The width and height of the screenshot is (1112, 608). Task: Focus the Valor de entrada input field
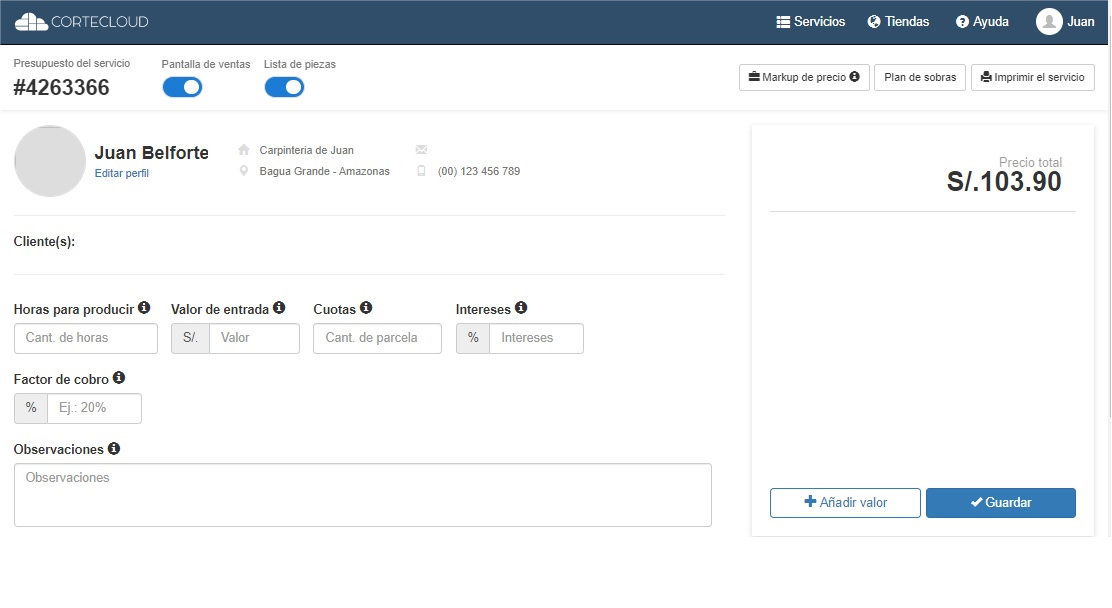254,338
